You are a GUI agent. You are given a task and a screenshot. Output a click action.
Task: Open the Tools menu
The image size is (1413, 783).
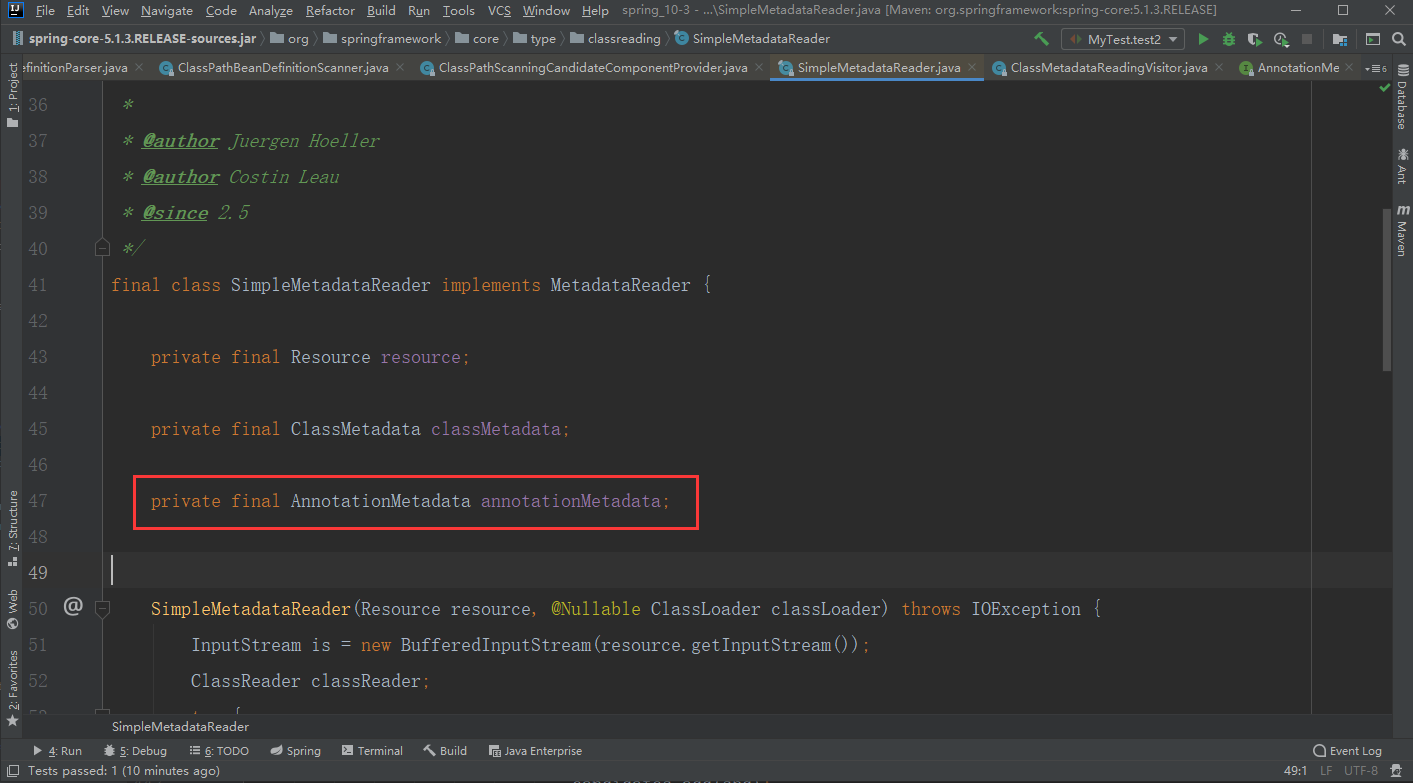click(x=458, y=11)
